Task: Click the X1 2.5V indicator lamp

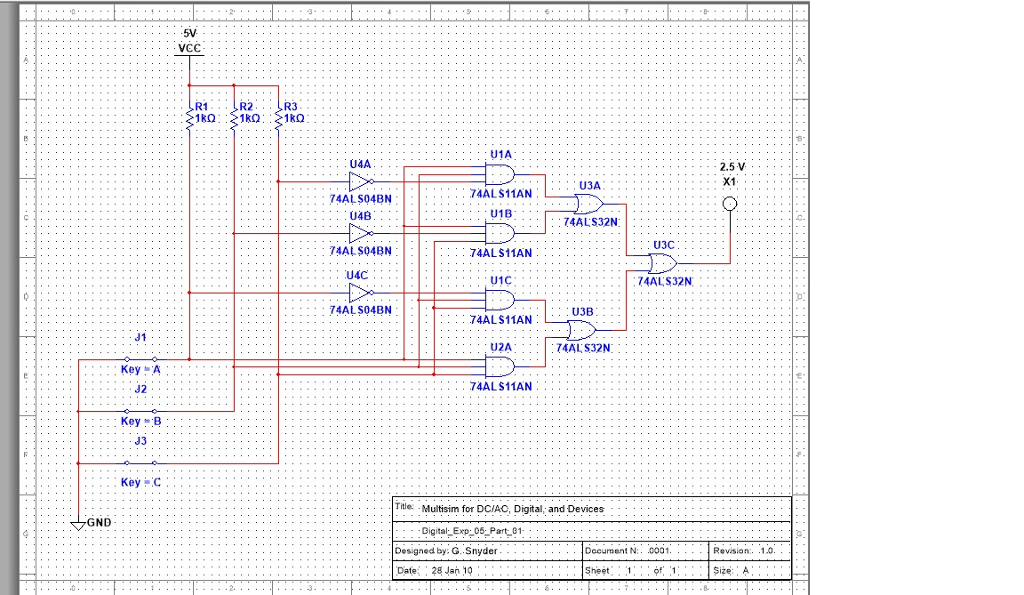Action: click(730, 203)
